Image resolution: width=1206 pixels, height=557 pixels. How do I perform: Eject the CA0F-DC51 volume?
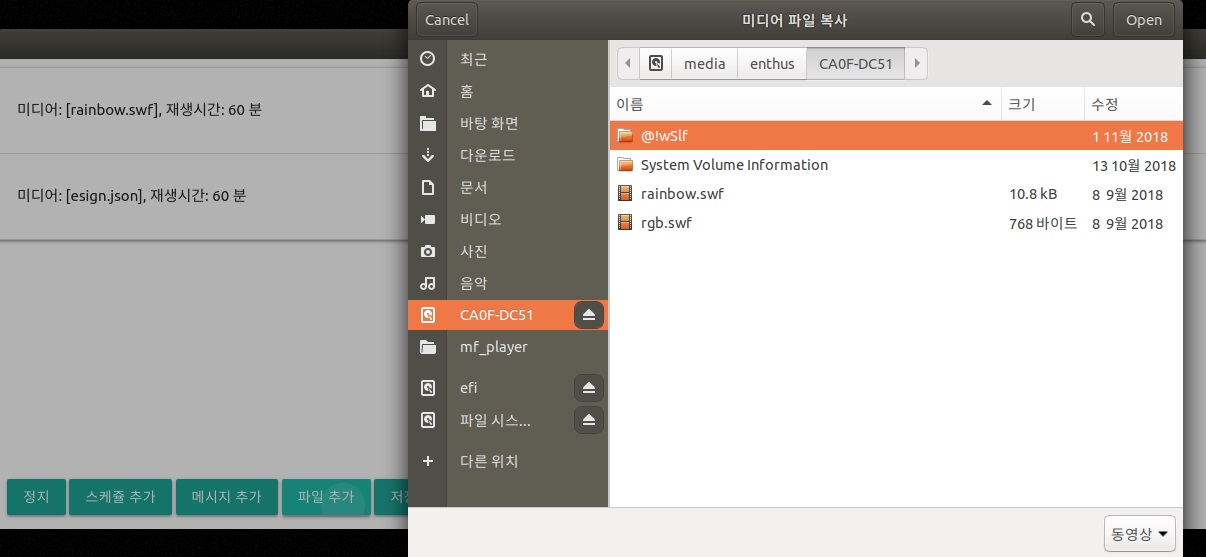(x=589, y=315)
